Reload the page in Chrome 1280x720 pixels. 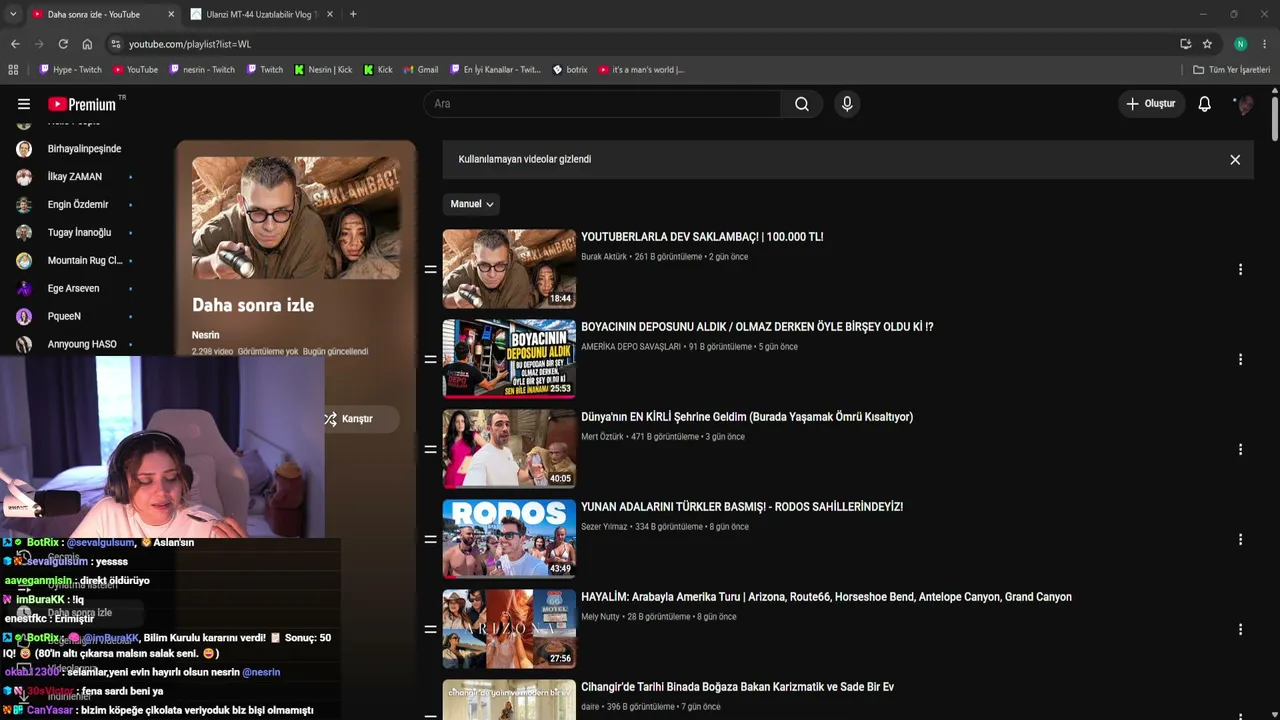pyautogui.click(x=63, y=44)
